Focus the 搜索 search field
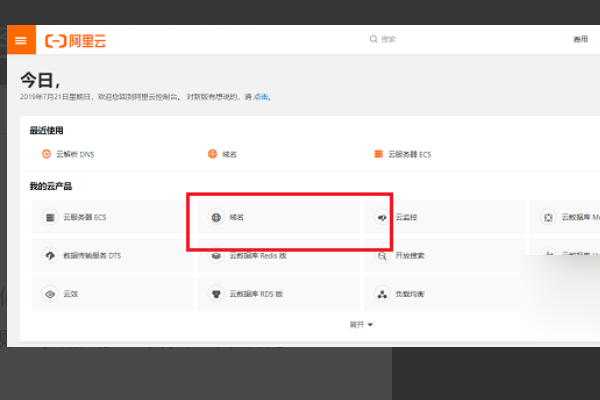This screenshot has height=400, width=600. tap(388, 39)
